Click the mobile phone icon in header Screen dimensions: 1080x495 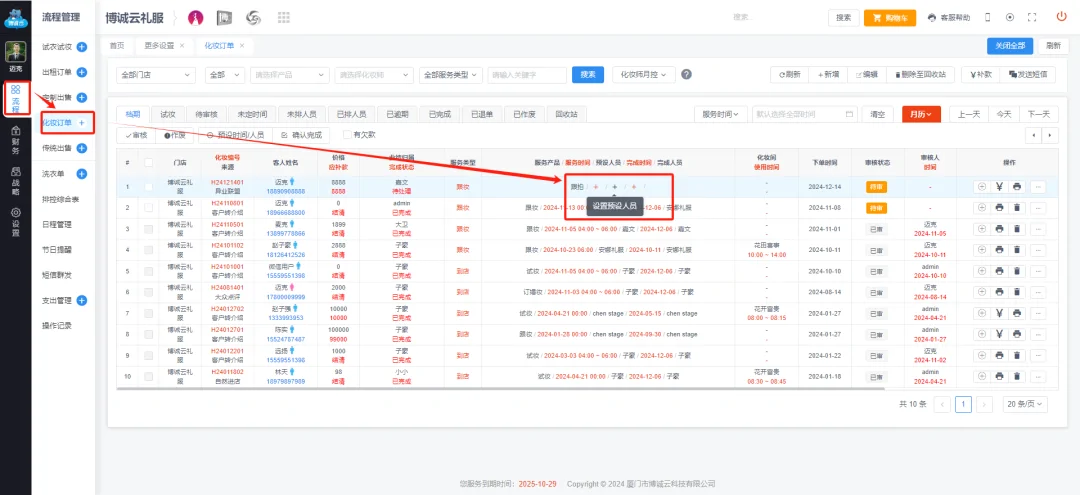click(x=988, y=17)
